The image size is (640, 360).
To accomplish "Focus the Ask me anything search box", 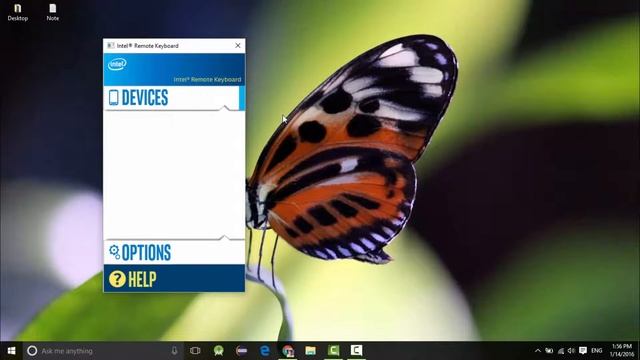I will point(103,351).
